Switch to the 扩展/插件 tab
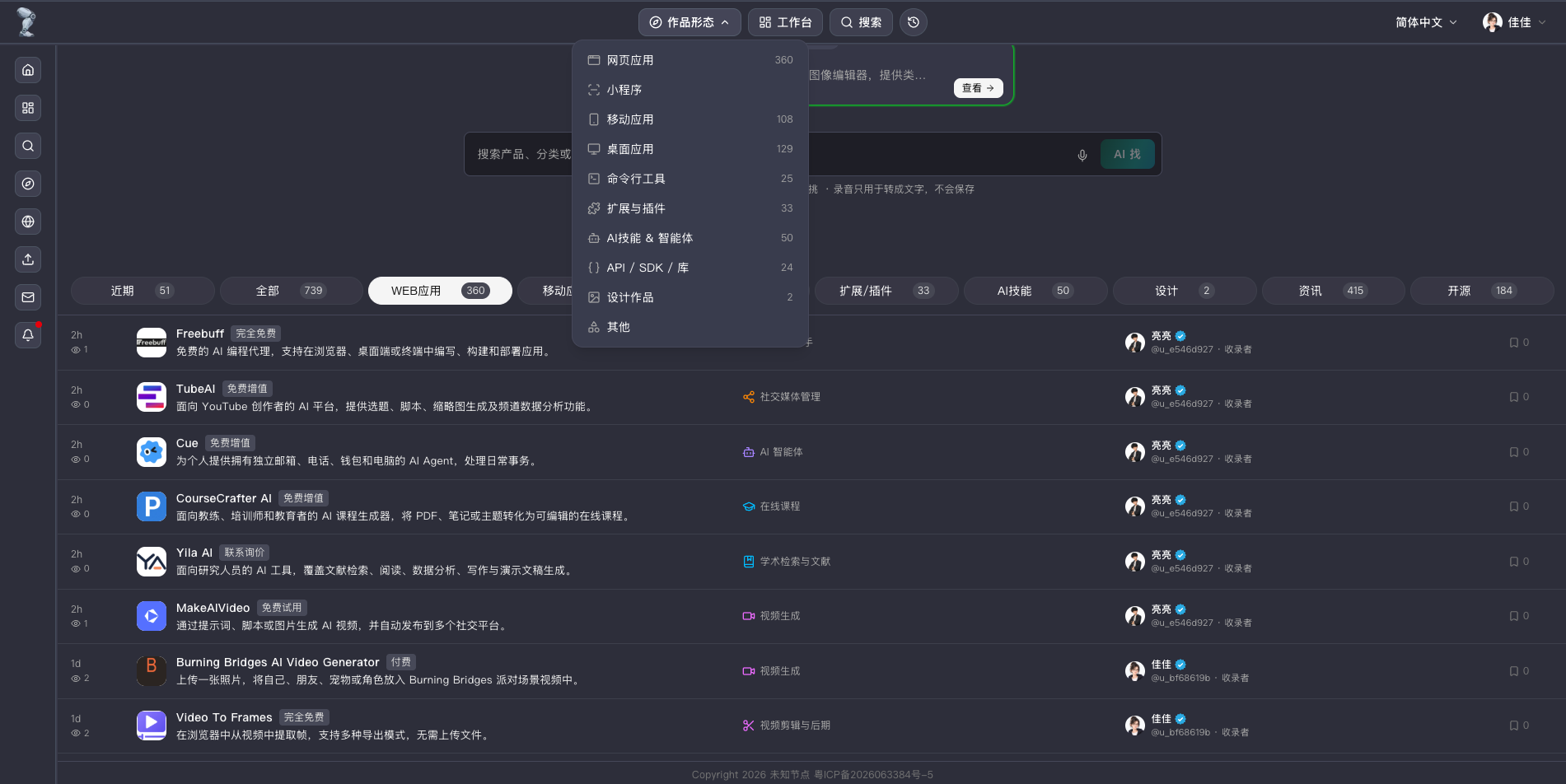The height and width of the screenshot is (784, 1566). pos(886,291)
